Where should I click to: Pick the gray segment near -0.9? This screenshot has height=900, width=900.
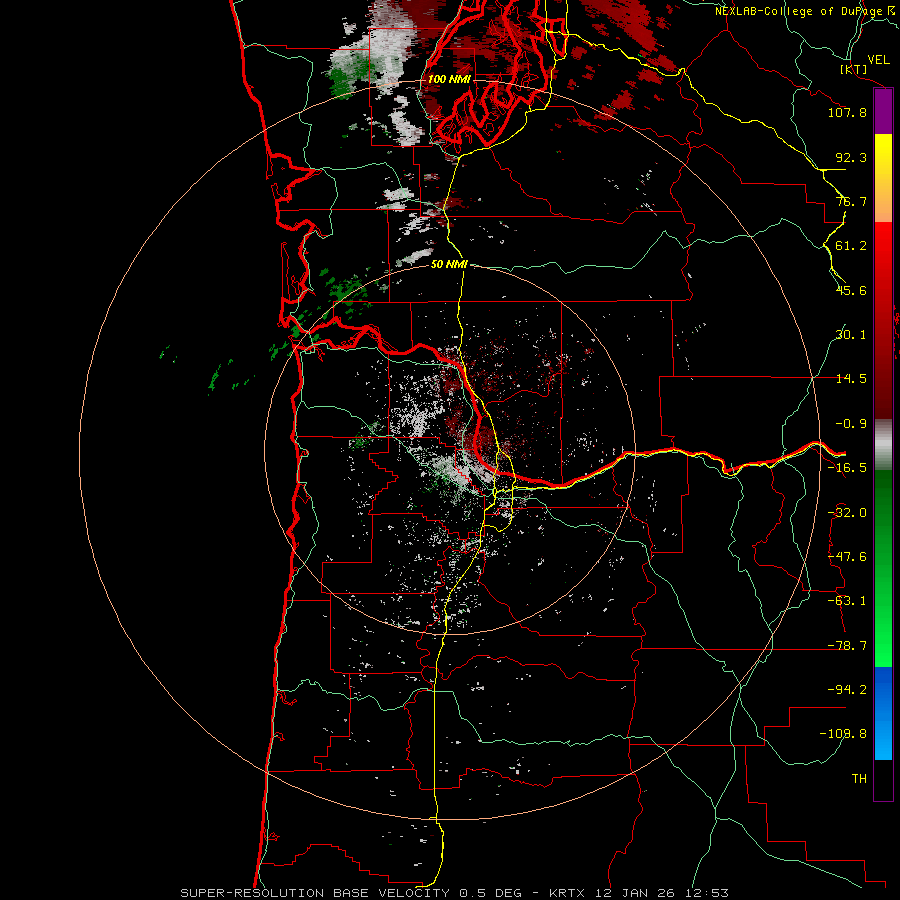point(883,445)
